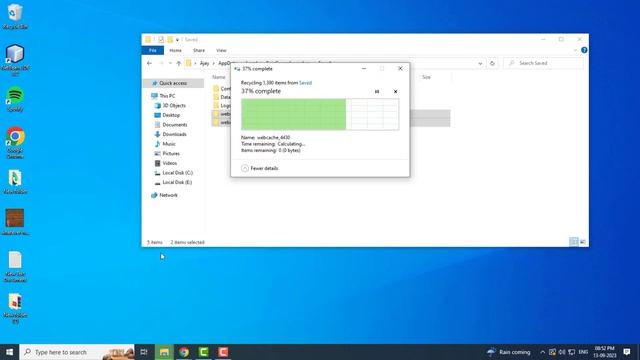640x360 pixels.
Task: Open the Windows Start menu
Action: 9,352
